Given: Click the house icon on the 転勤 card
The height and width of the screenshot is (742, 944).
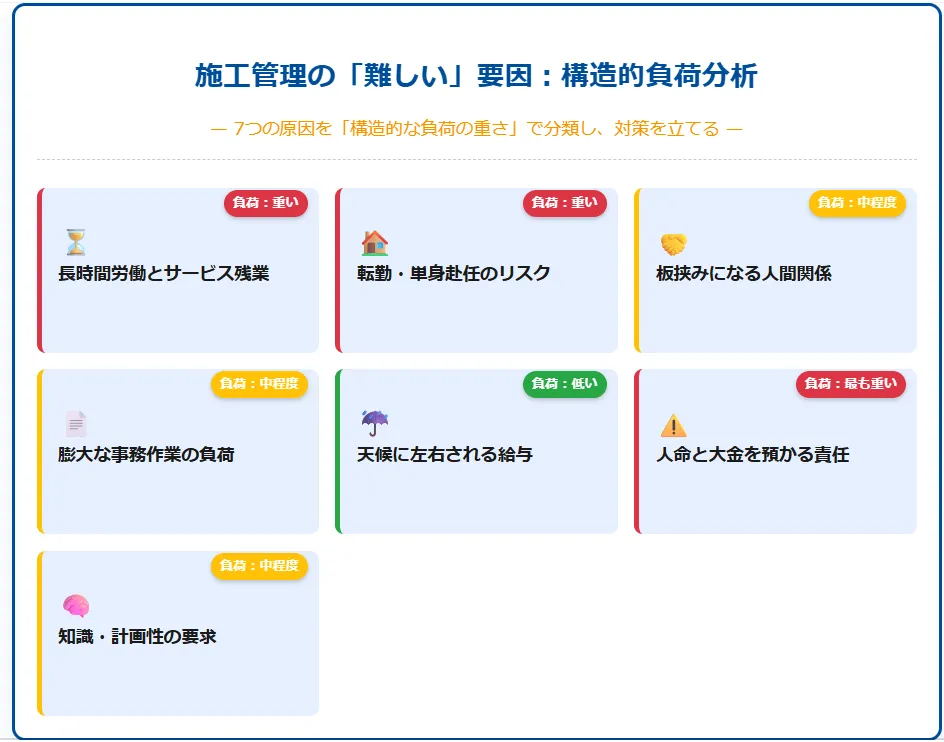Looking at the screenshot, I should tap(374, 243).
